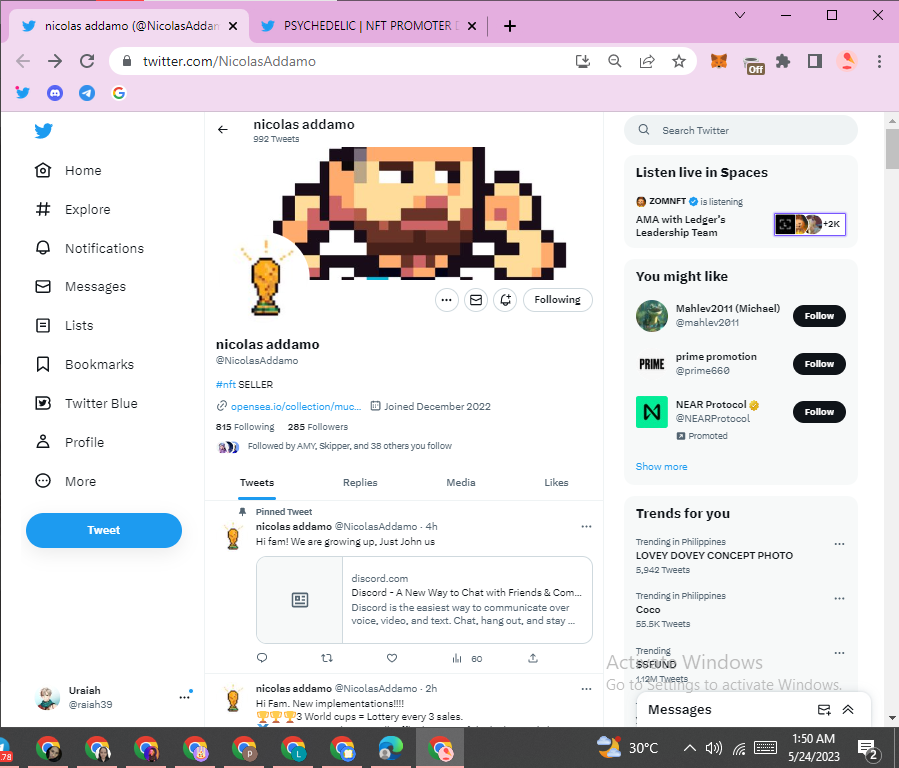Open the extensions puzzle icon
899x768 pixels.
[x=783, y=61]
